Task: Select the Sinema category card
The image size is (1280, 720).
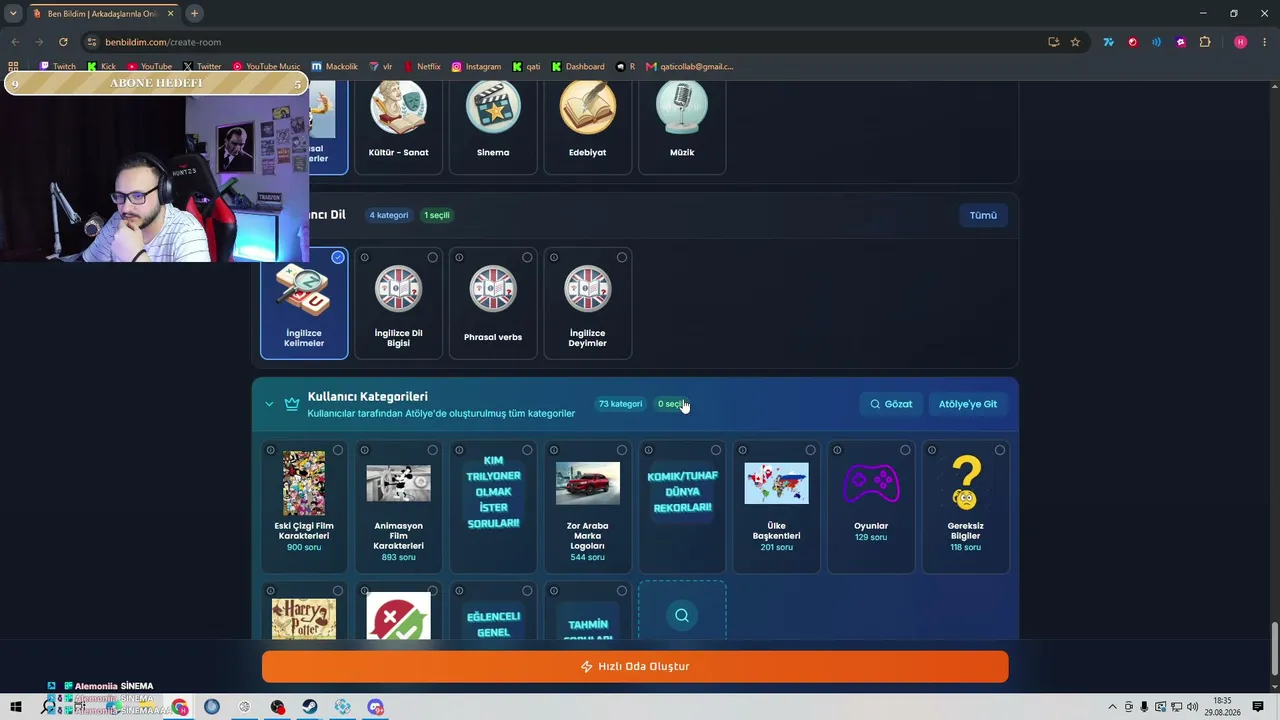Action: tap(493, 126)
